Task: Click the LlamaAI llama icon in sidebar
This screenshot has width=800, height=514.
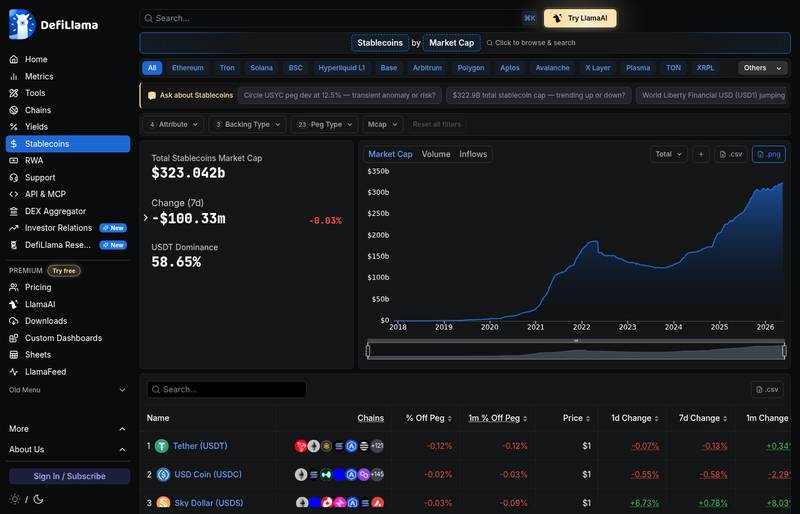Action: click(14, 304)
